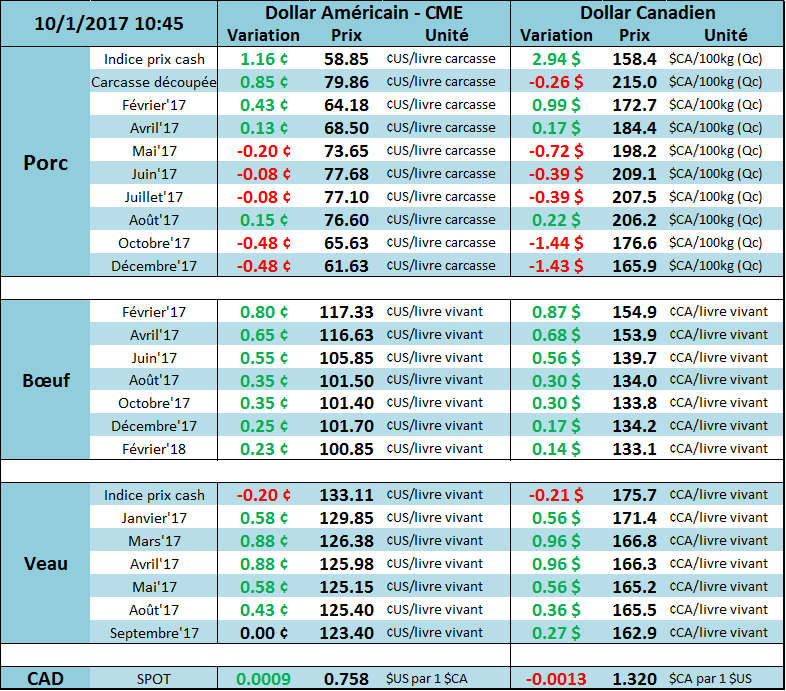Click the 1.320 Canadian spot price
This screenshot has height=691, width=786.
(634, 679)
